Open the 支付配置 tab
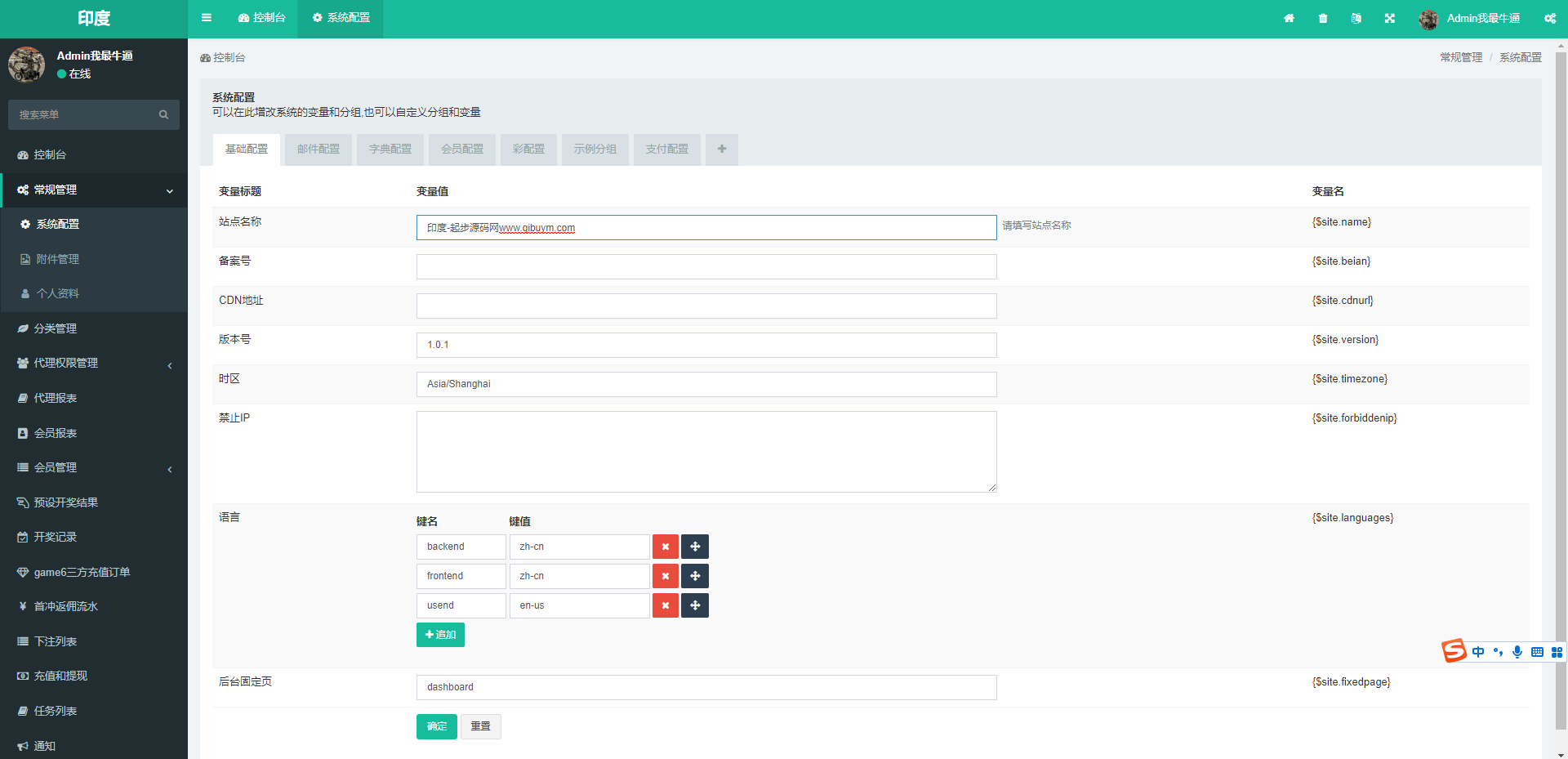1568x759 pixels. point(666,150)
